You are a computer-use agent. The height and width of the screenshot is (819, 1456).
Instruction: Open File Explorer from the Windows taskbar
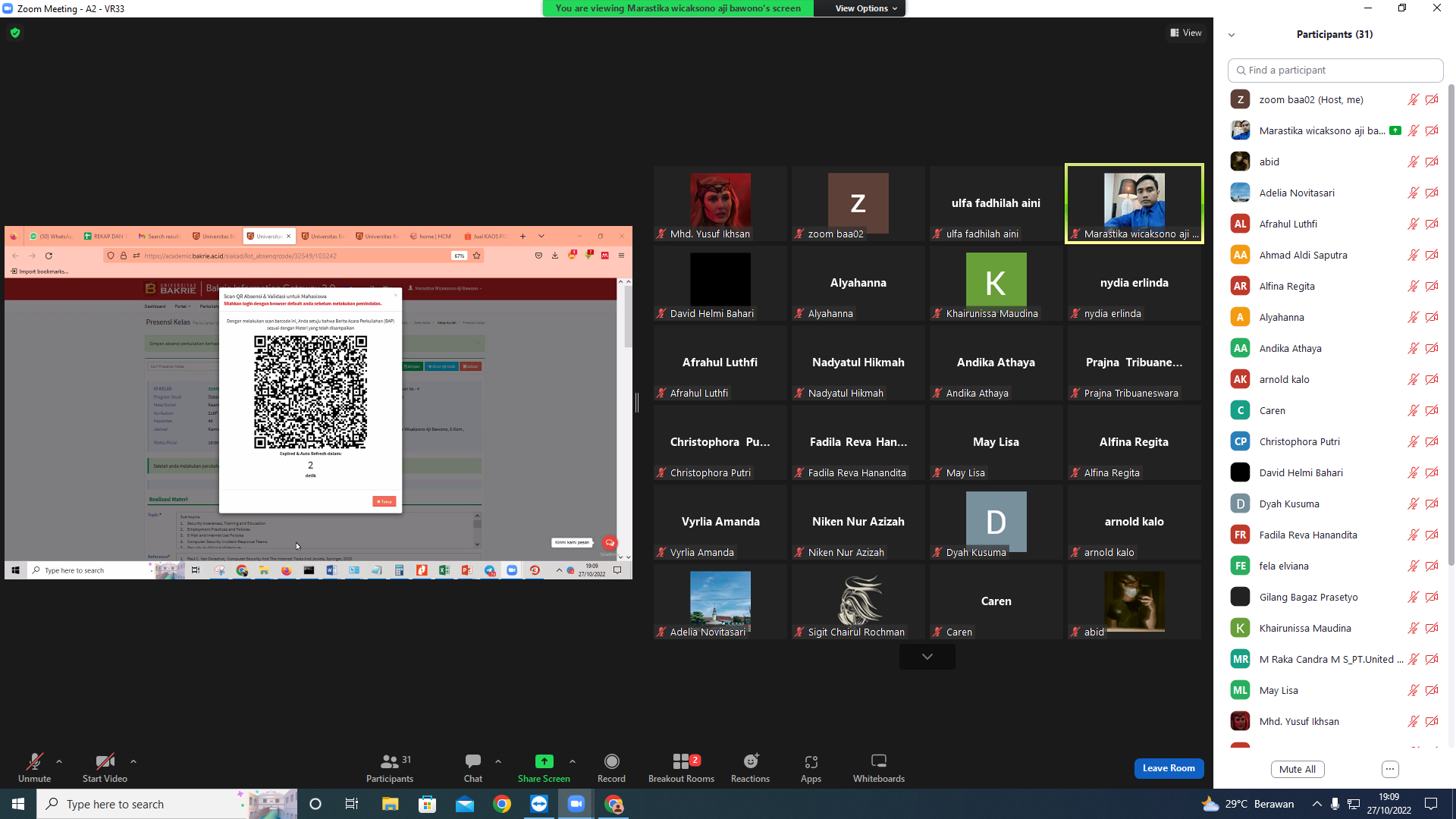(x=390, y=804)
